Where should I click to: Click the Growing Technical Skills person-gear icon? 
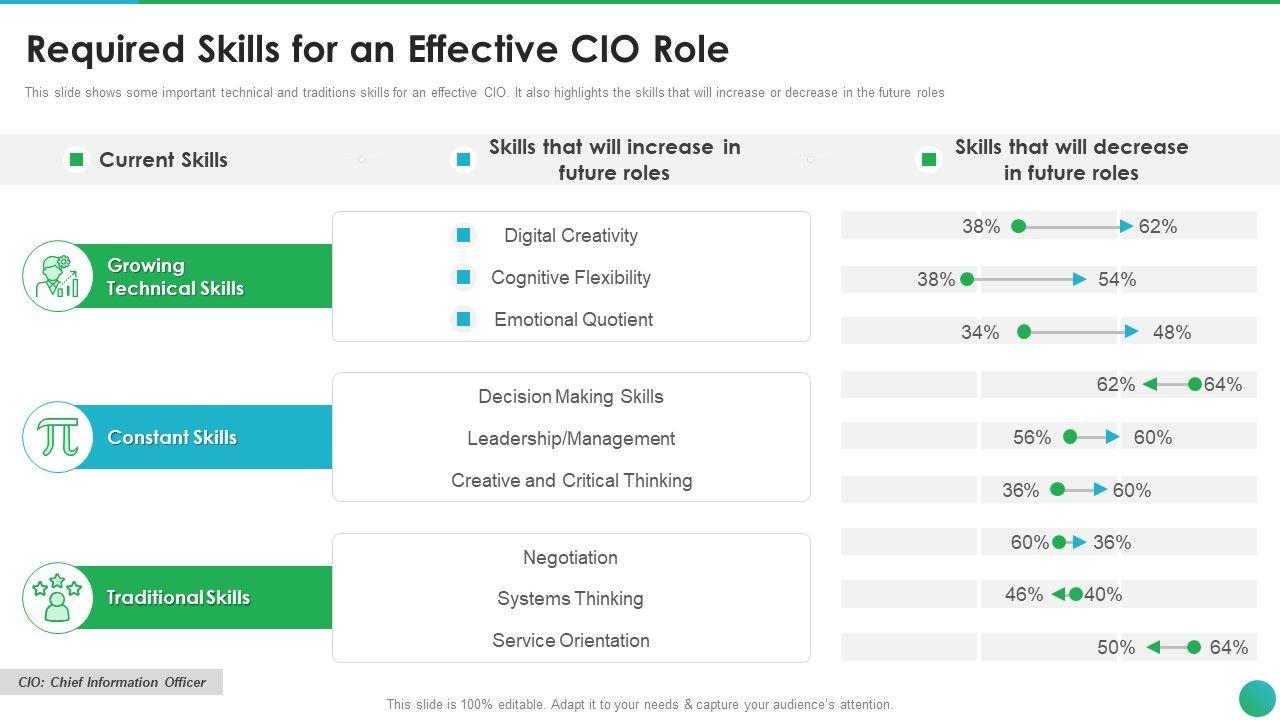click(x=58, y=276)
